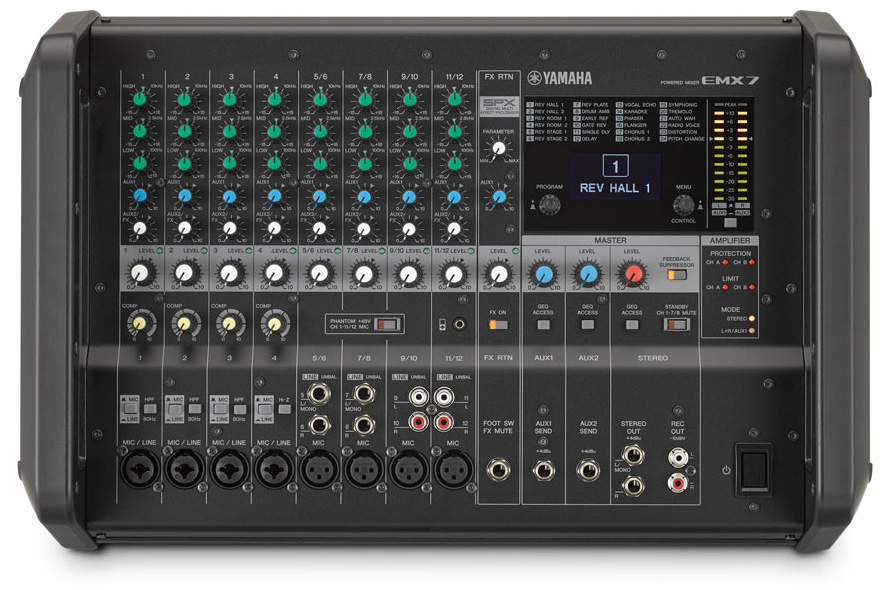Click the PROGRAM encoder knob
Viewport: 894px width, 590px height.
(x=549, y=204)
